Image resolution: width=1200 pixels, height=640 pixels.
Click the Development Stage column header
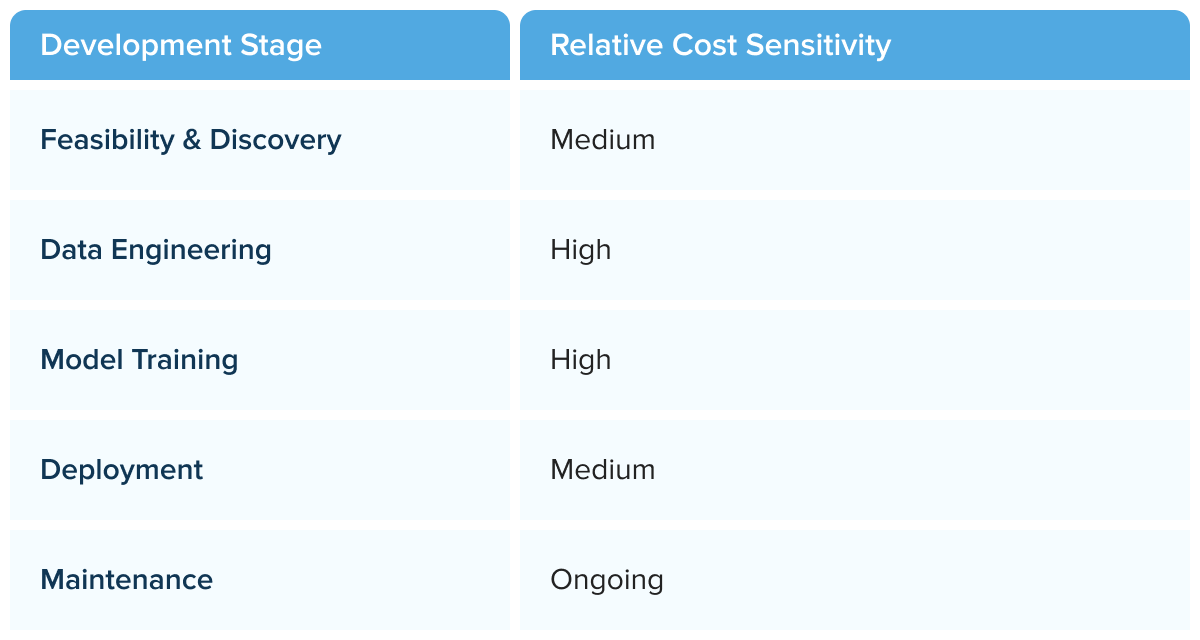260,45
